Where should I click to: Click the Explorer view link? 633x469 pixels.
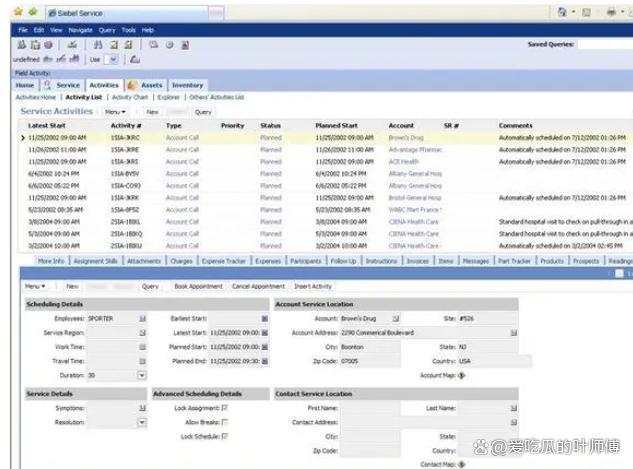point(168,97)
